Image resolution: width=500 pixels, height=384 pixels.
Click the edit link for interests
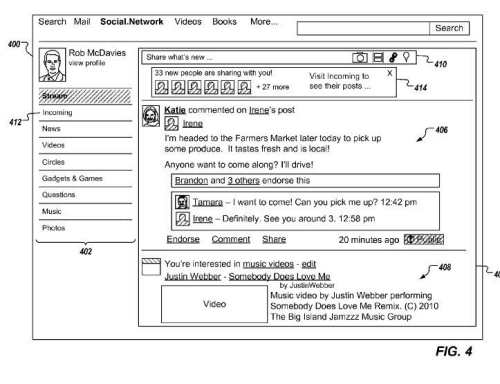point(309,264)
